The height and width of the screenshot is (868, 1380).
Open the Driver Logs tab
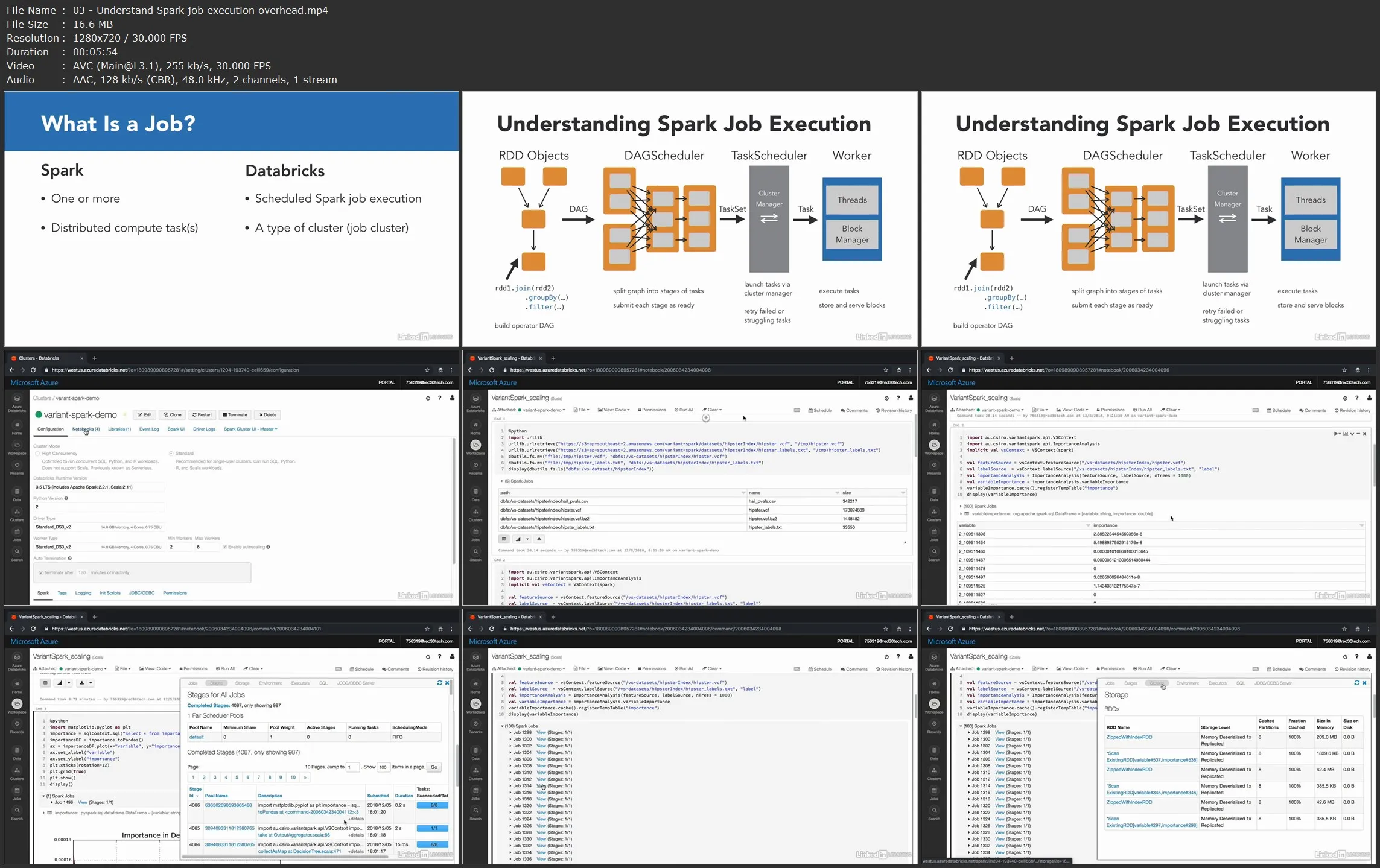click(204, 429)
